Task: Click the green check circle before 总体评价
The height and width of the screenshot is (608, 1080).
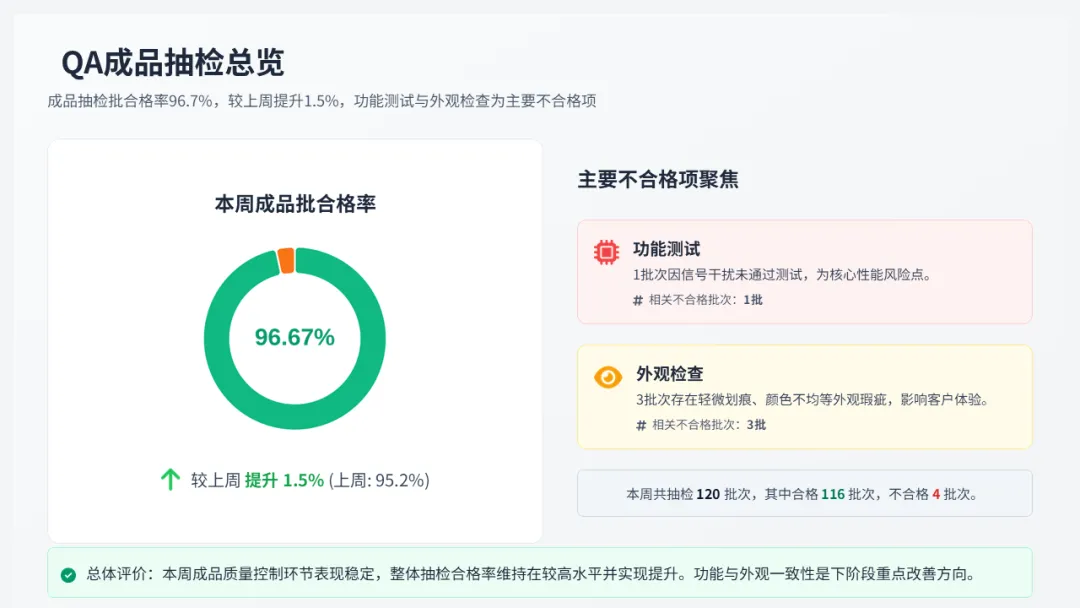Action: tap(68, 575)
